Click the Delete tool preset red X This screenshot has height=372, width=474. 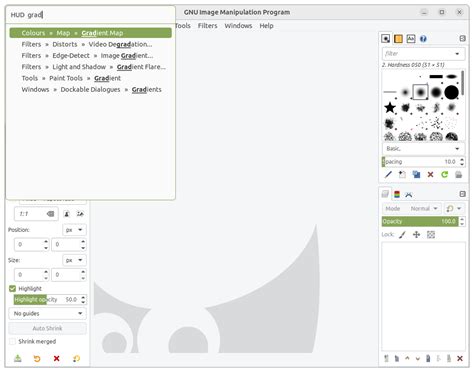point(57,359)
